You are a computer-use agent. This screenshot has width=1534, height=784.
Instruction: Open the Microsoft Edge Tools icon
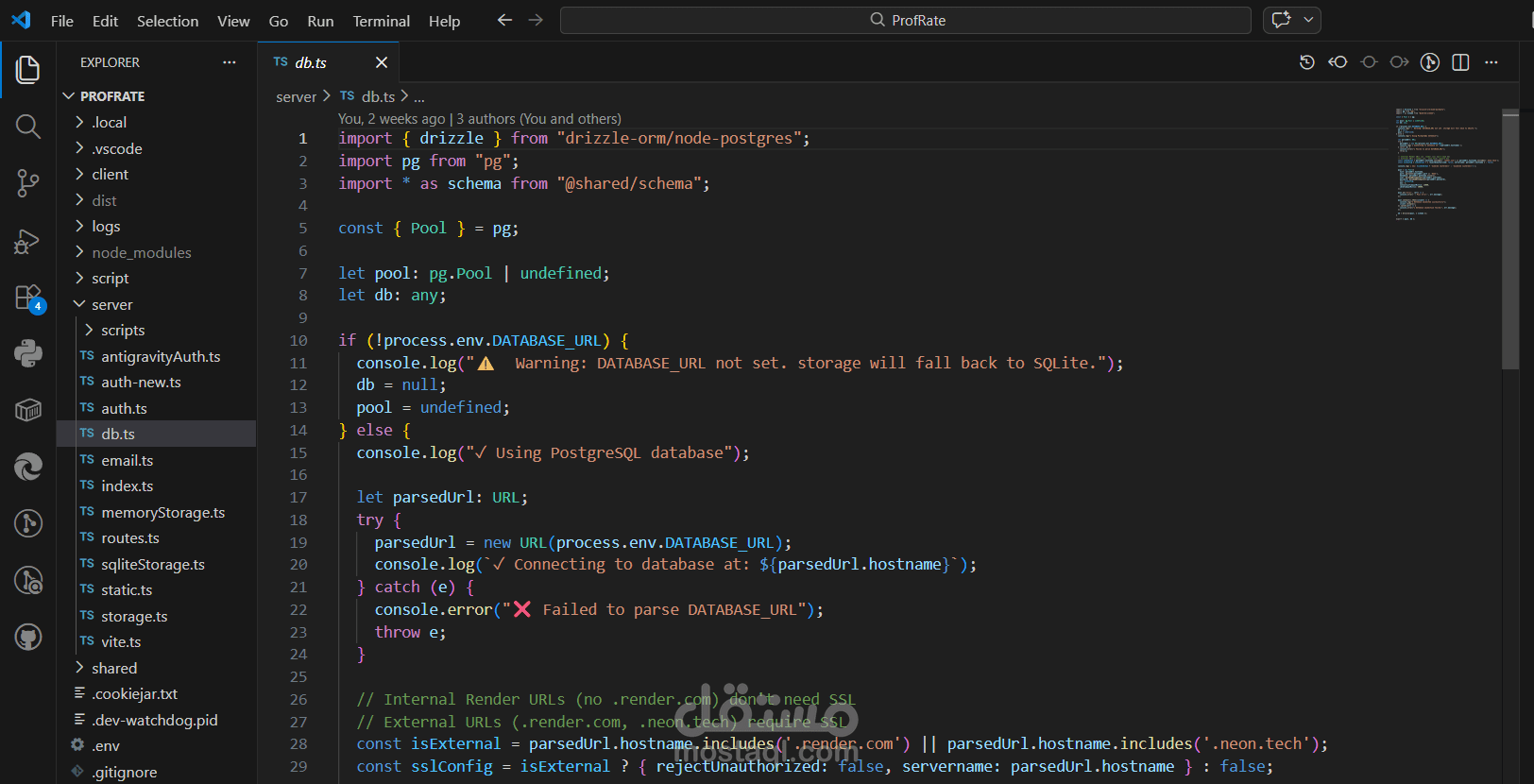(x=27, y=467)
